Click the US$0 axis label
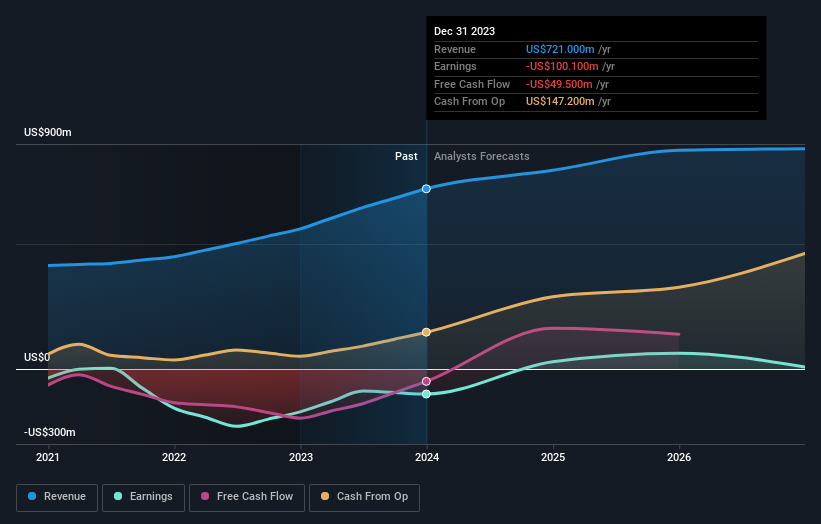This screenshot has width=821, height=524. coord(37,357)
